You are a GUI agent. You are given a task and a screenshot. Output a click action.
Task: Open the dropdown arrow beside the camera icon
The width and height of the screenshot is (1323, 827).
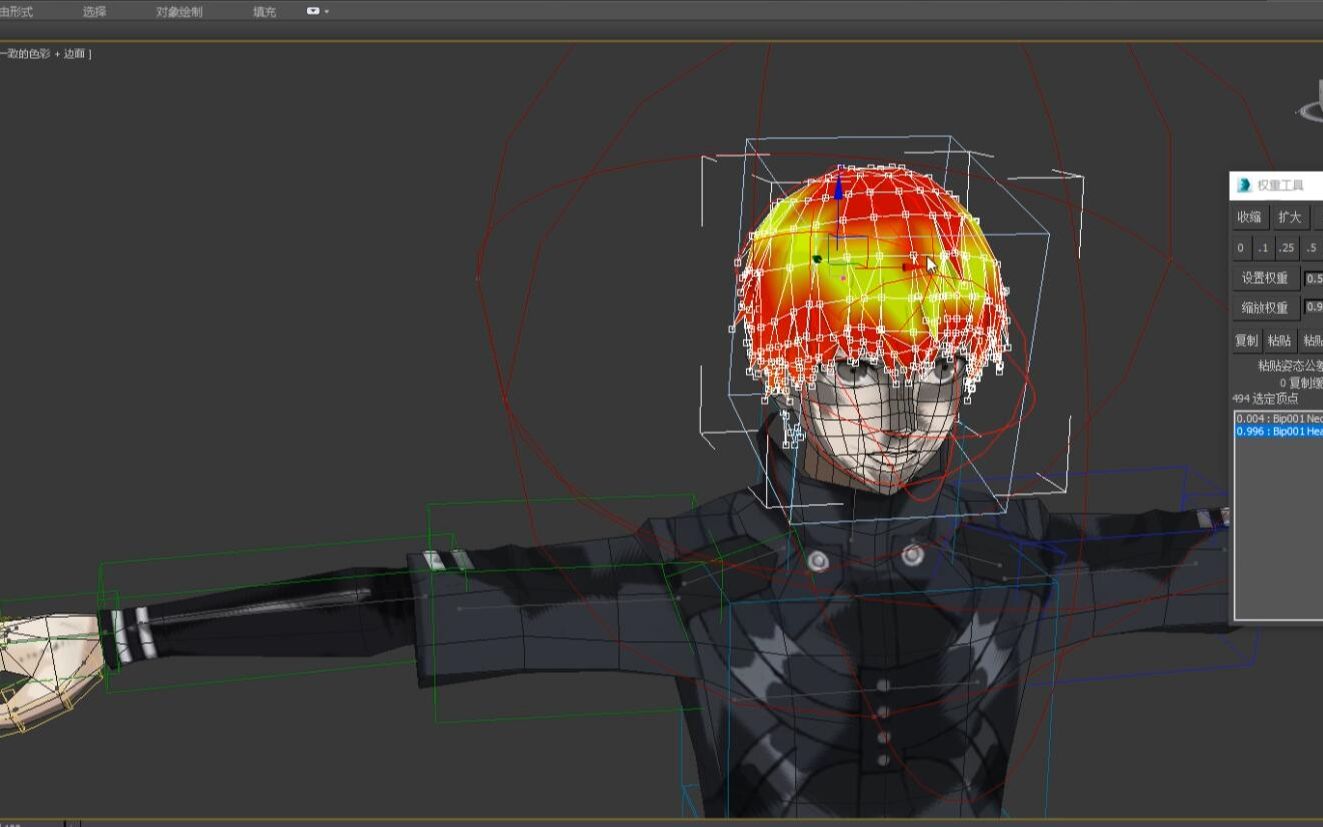tap(327, 11)
